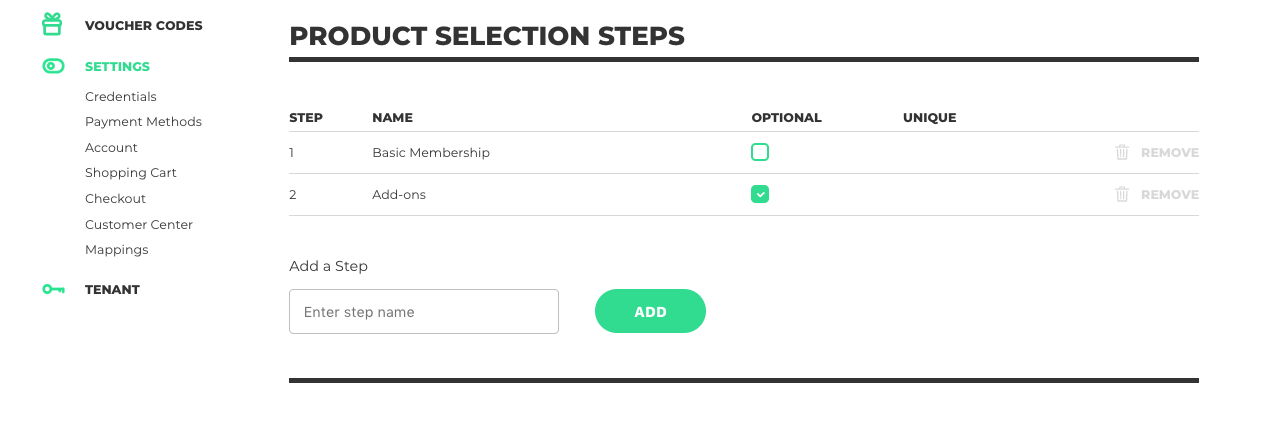Screen dimensions: 1284x440
Task: Click trash icon for Add-ons step
Action: tap(1122, 194)
